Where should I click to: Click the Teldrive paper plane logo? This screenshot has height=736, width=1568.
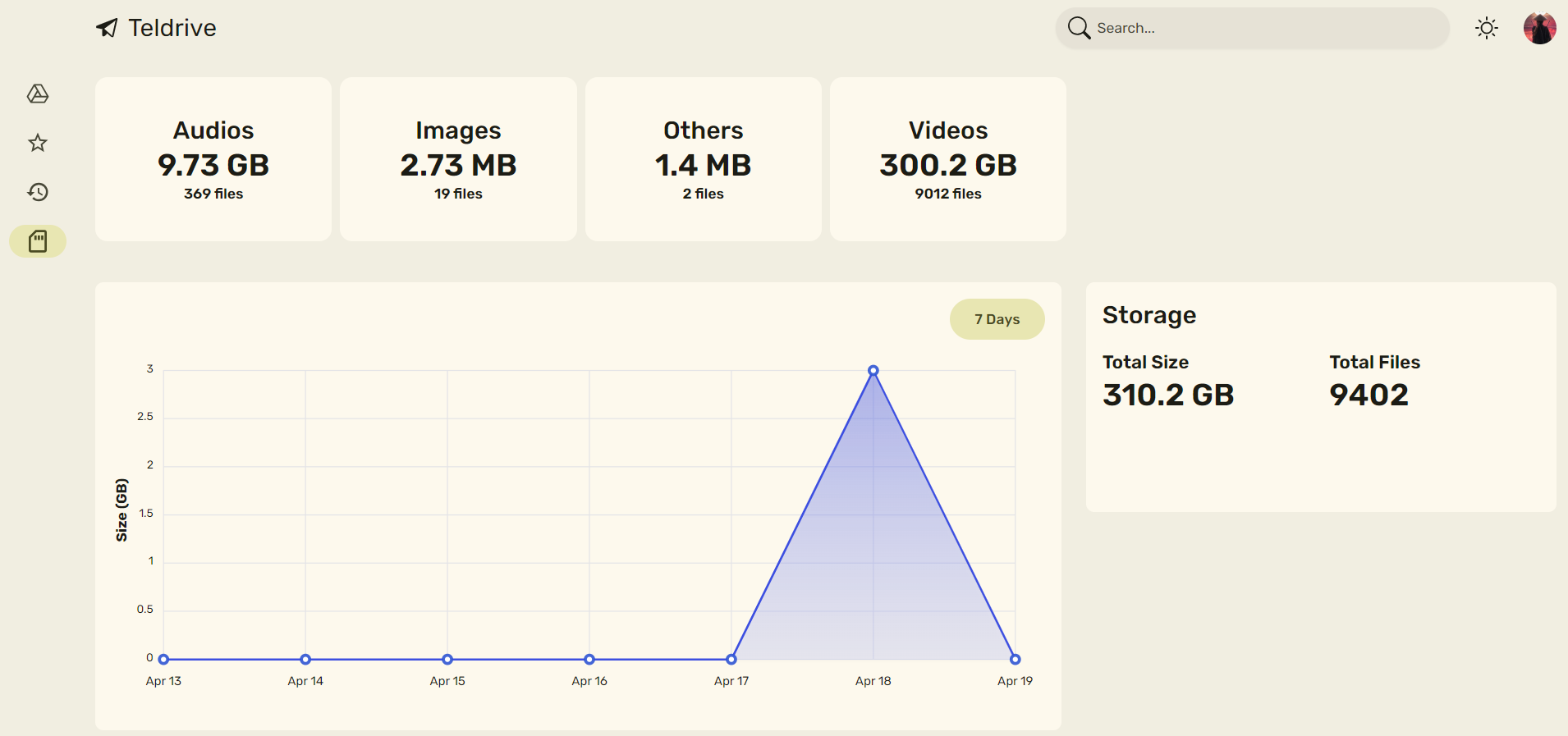pos(107,28)
